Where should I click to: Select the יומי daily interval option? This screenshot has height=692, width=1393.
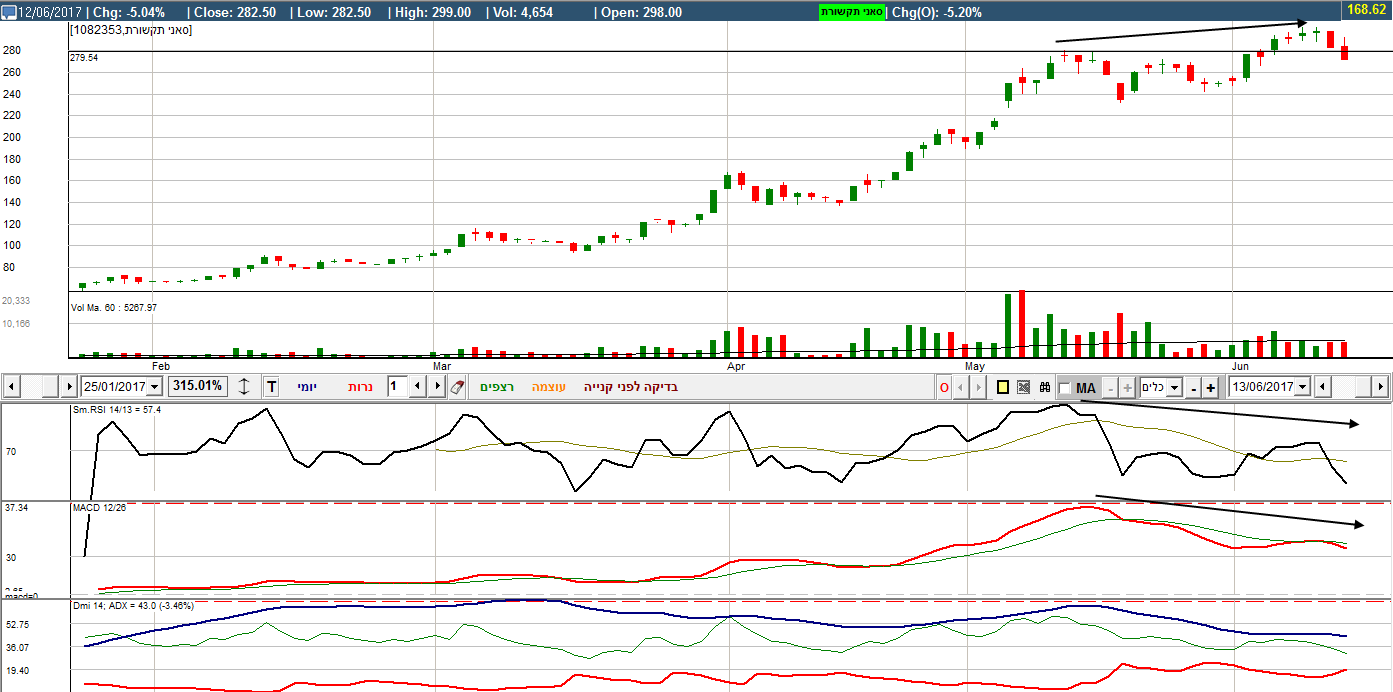click(x=306, y=387)
